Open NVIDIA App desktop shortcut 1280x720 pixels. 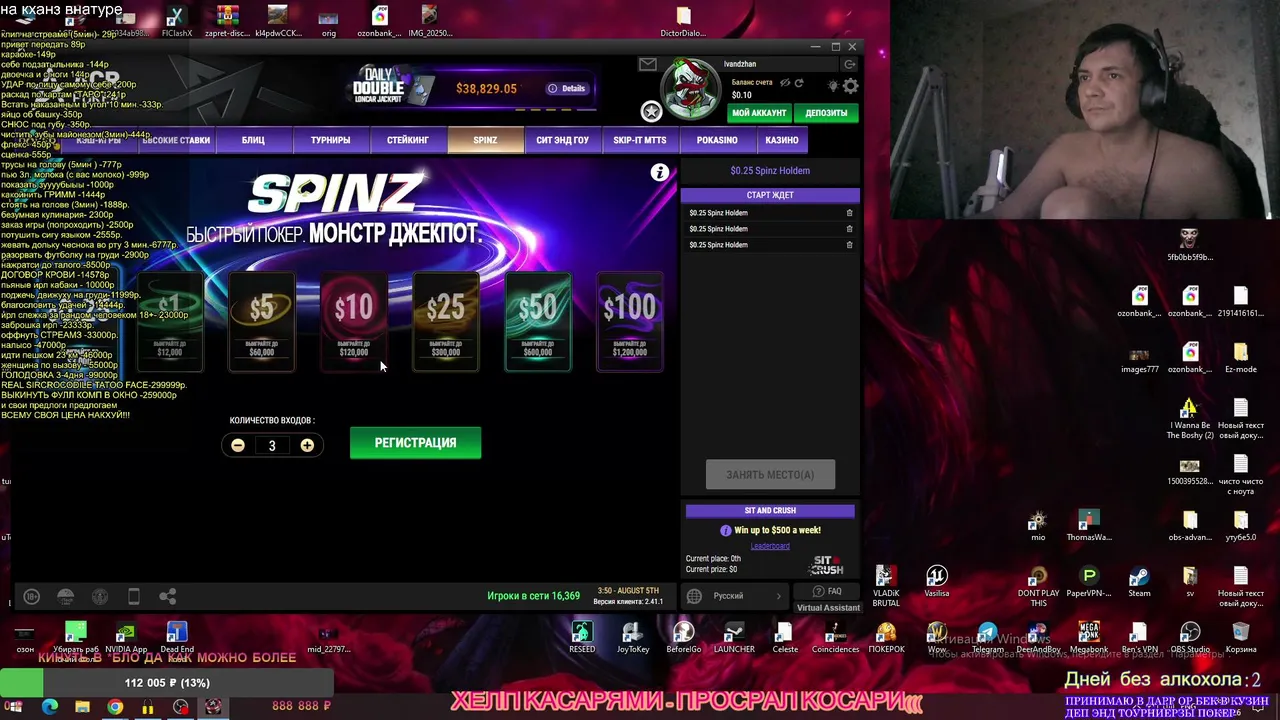[x=126, y=638]
